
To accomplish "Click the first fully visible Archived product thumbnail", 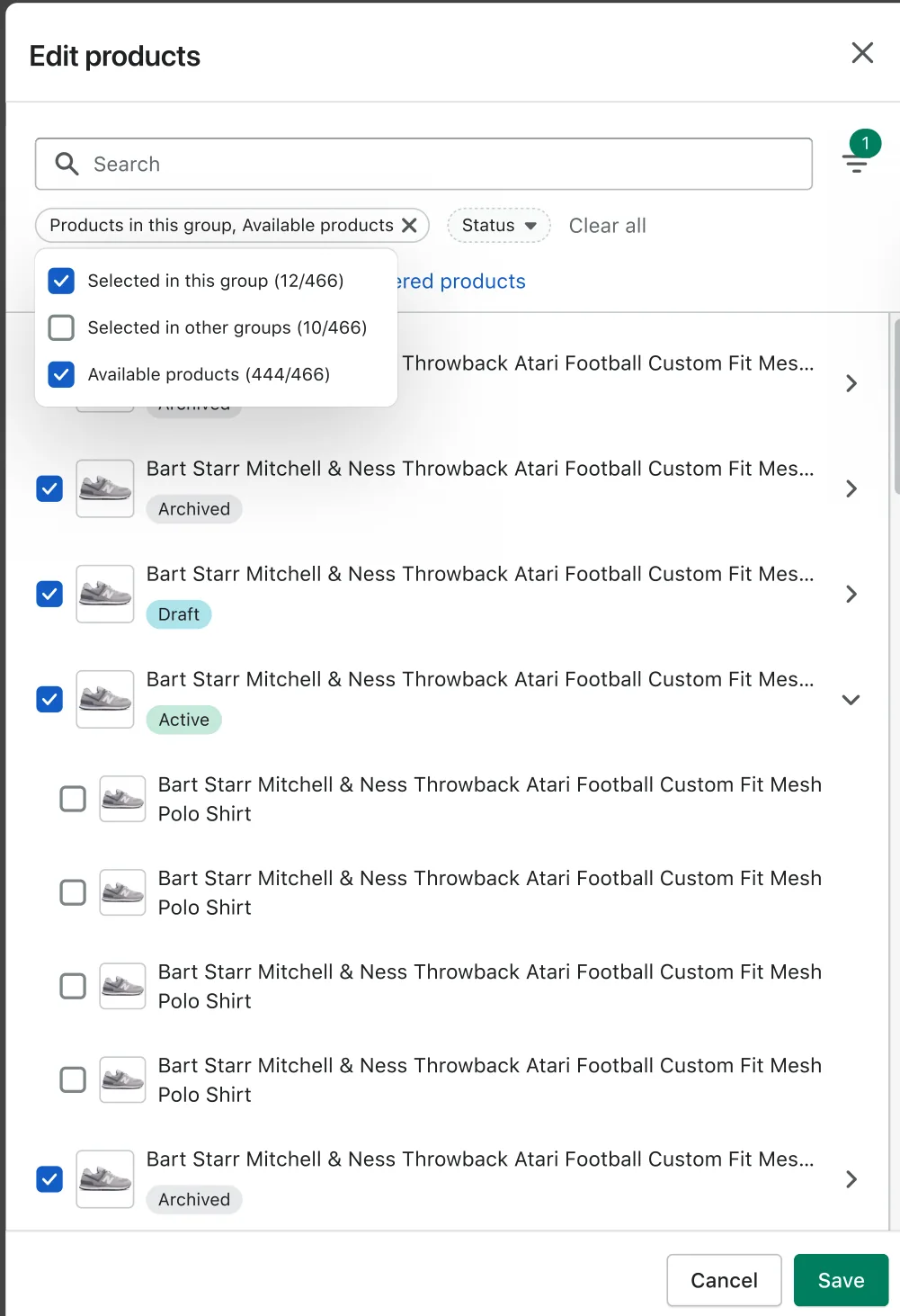I will click(x=105, y=488).
